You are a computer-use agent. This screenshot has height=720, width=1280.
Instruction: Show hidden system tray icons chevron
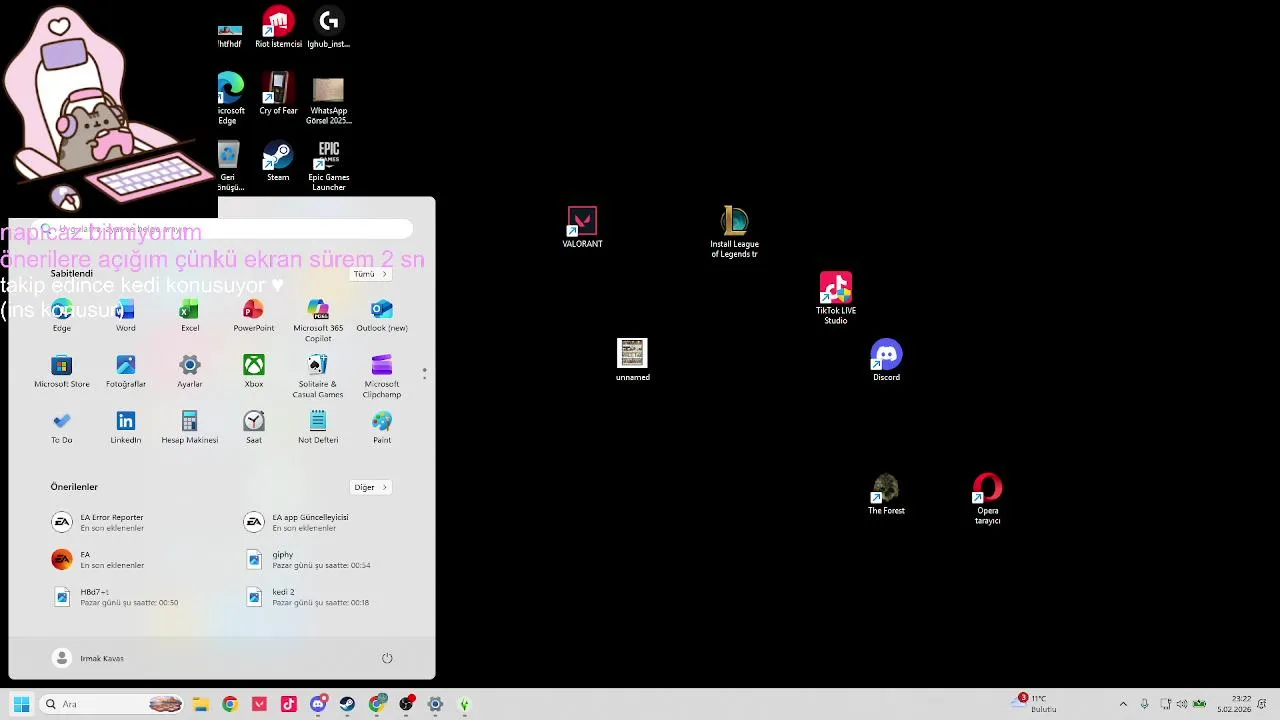tap(1123, 704)
